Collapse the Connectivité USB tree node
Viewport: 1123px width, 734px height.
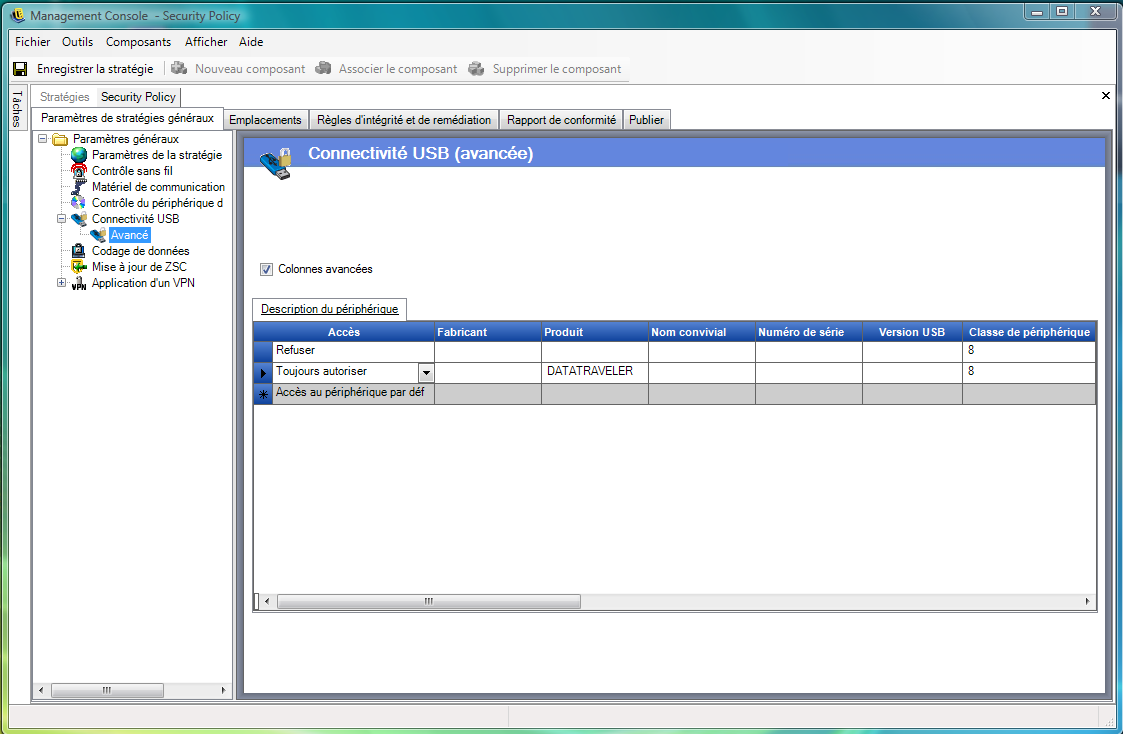click(x=62, y=219)
